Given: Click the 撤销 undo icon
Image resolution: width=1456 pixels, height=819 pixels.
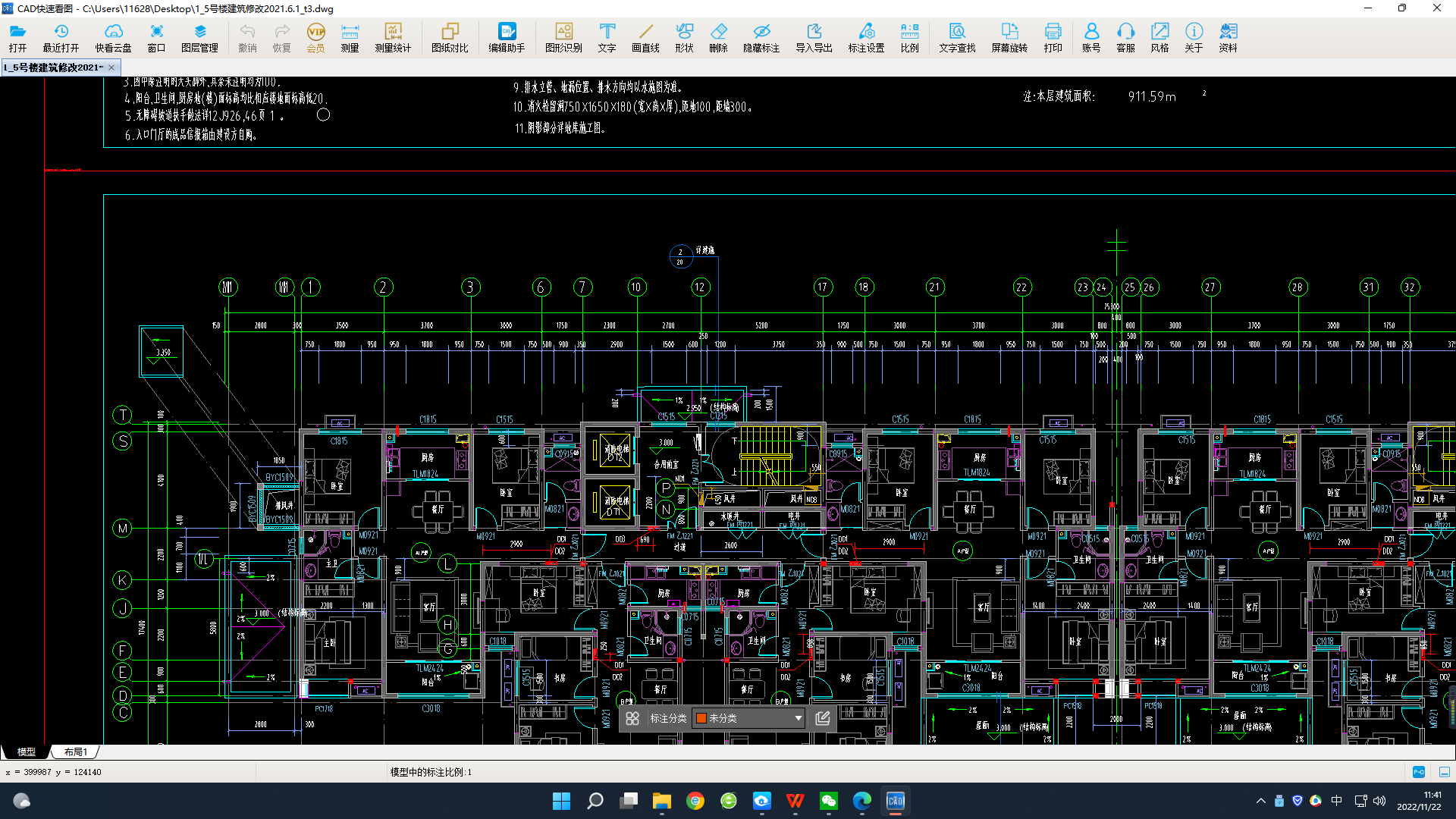Looking at the screenshot, I should click(247, 37).
